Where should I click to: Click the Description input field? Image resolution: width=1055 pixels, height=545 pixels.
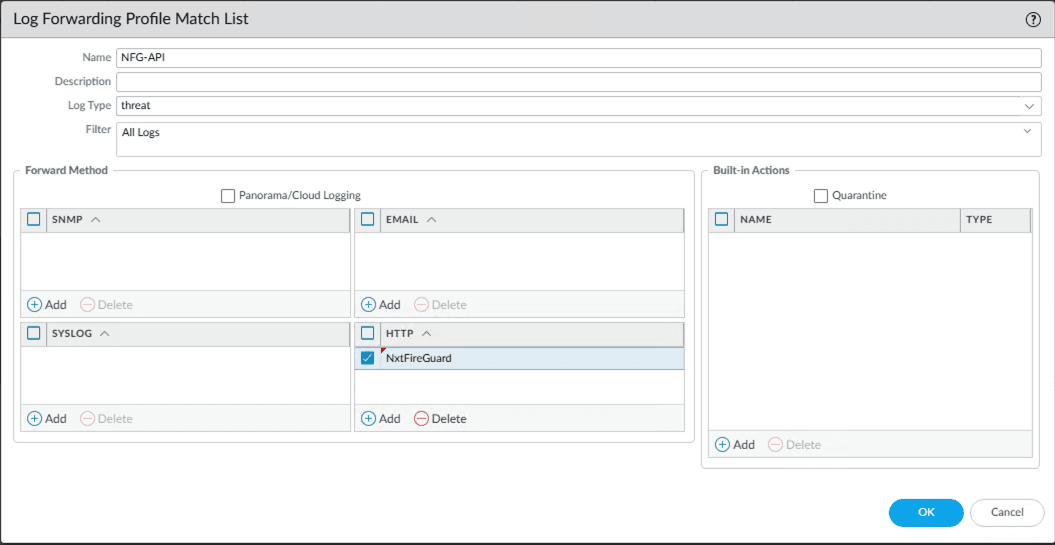(579, 81)
